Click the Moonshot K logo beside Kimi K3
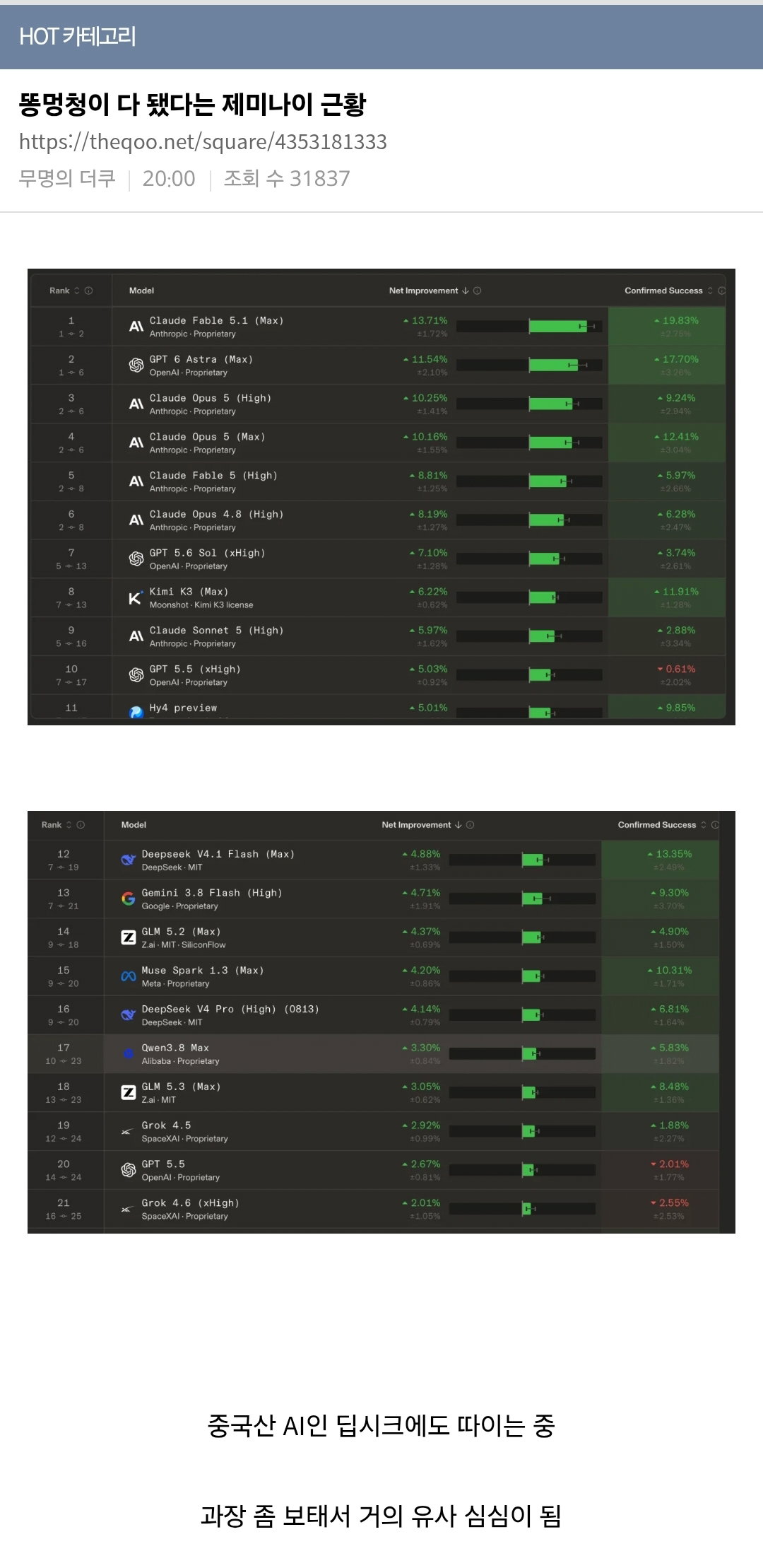The width and height of the screenshot is (763, 1568). (136, 598)
